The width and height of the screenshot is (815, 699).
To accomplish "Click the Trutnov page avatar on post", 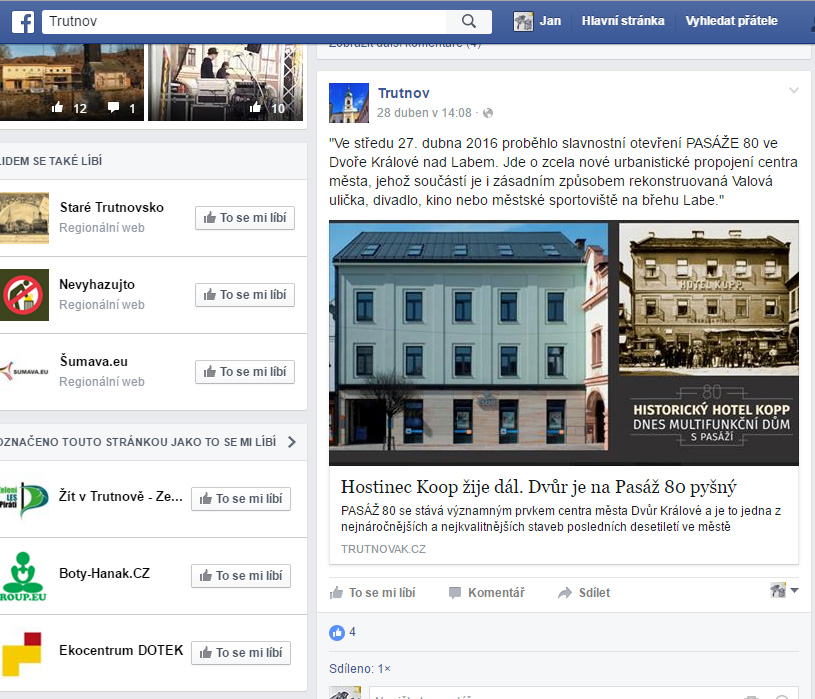I will [x=349, y=103].
